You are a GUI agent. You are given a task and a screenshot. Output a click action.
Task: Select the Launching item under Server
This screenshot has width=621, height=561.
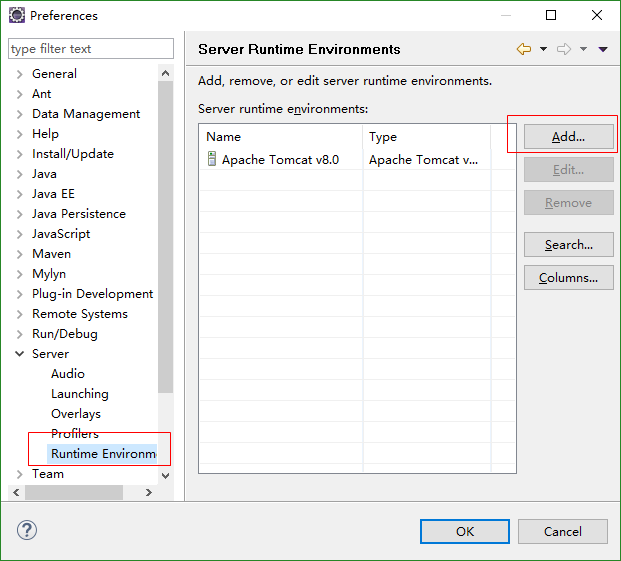pos(80,394)
